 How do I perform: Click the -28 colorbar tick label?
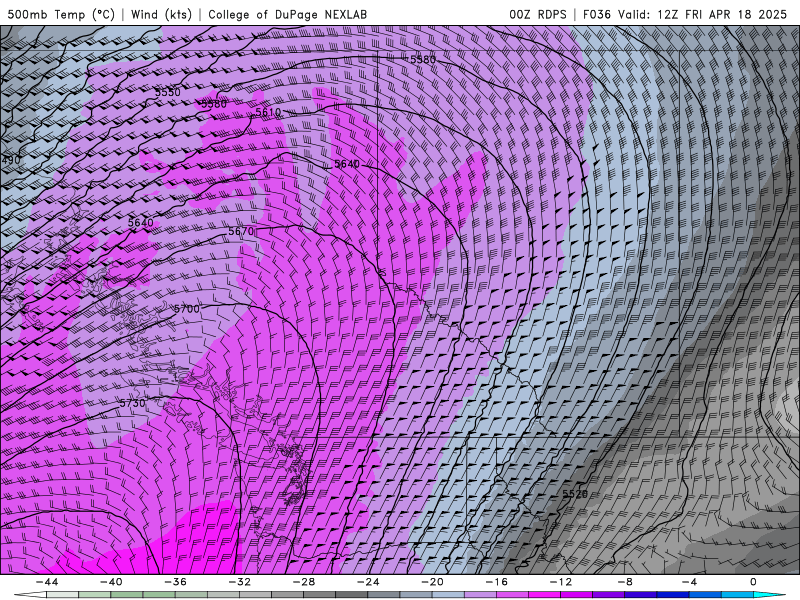(304, 582)
